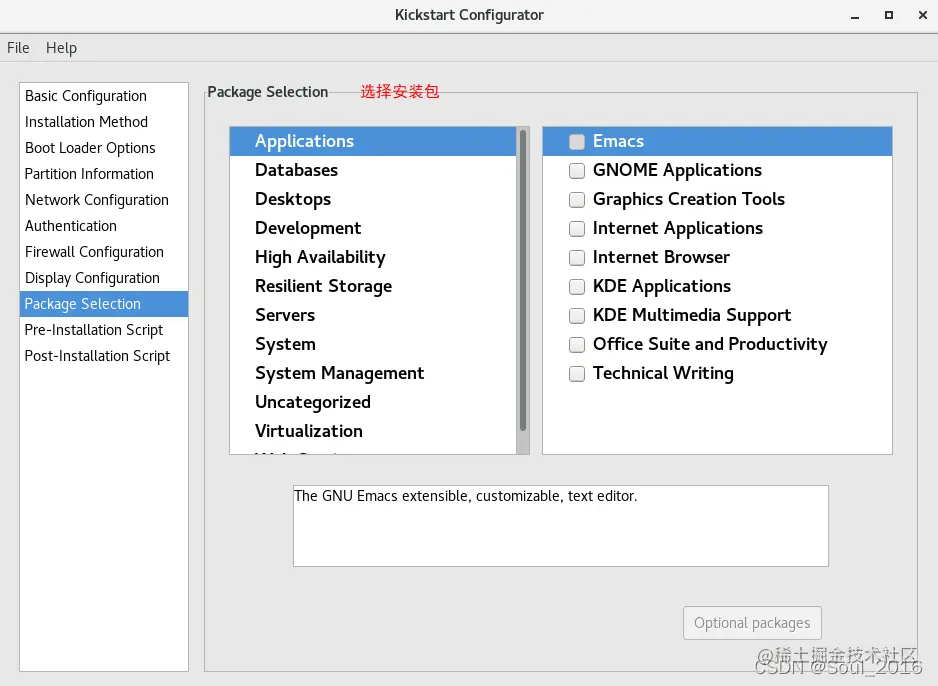Screen dimensions: 938x686
Task: Select the System Management category
Action: click(x=373, y=373)
